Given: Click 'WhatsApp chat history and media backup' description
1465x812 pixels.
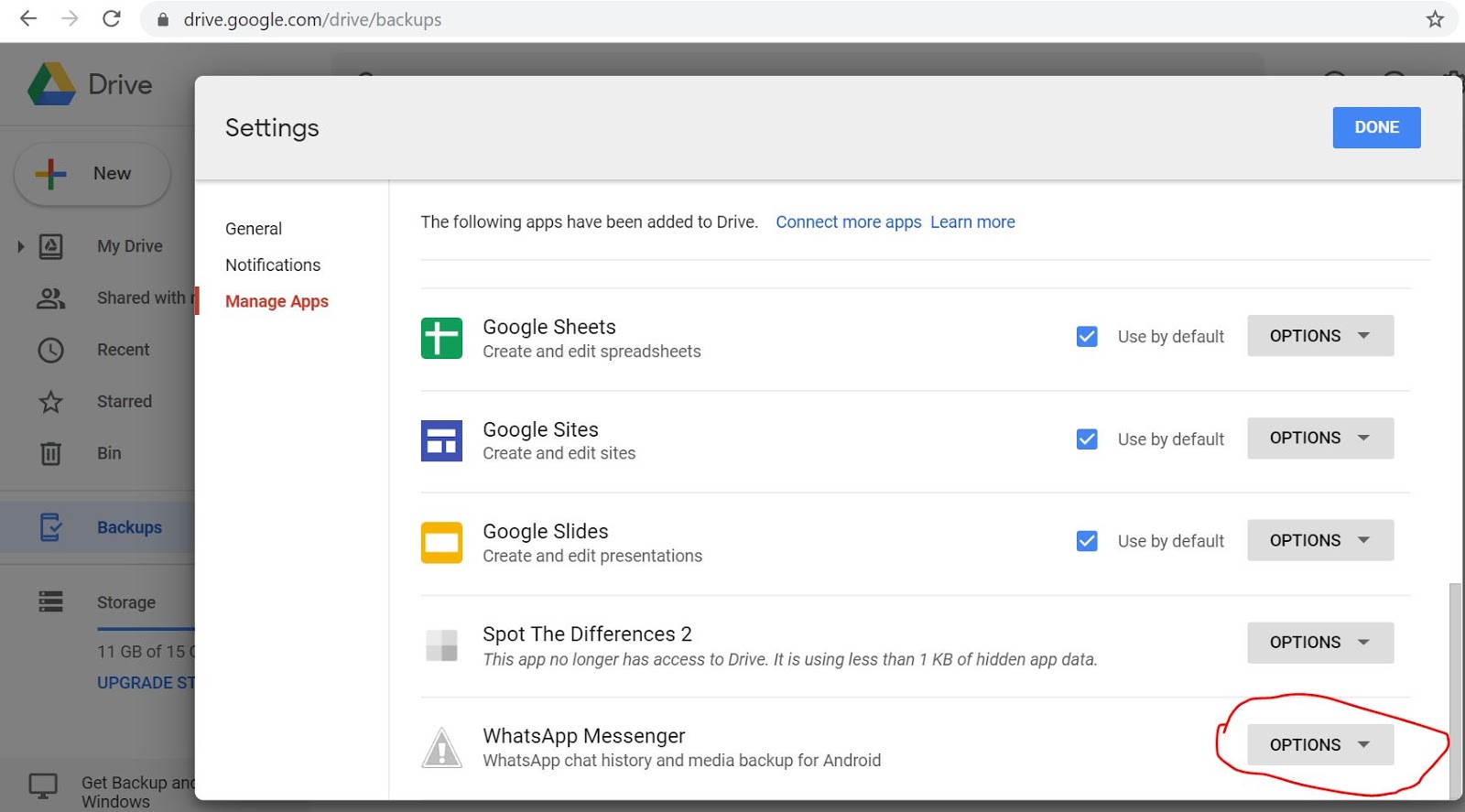Looking at the screenshot, I should click(x=682, y=761).
